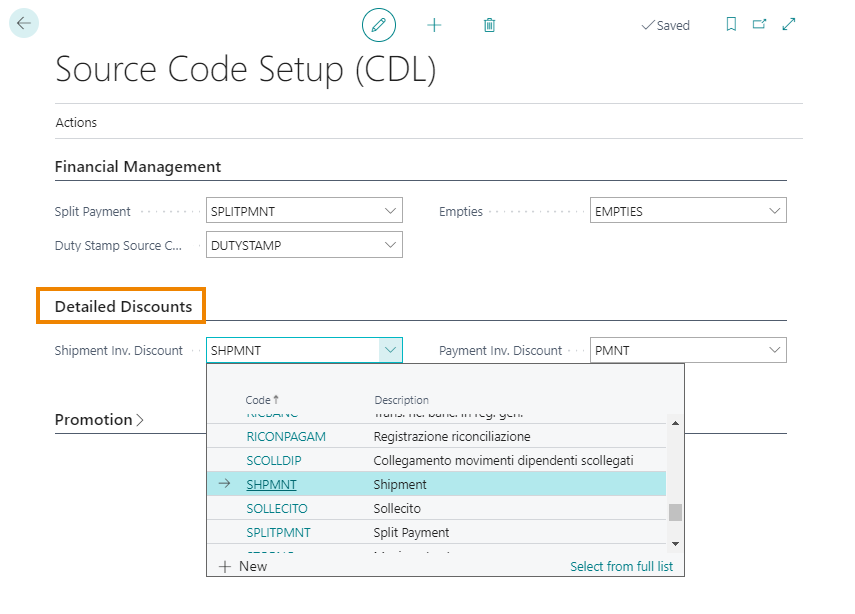Select the SOLLECITO code
Image resolution: width=855 pixels, height=614 pixels.
coord(277,508)
